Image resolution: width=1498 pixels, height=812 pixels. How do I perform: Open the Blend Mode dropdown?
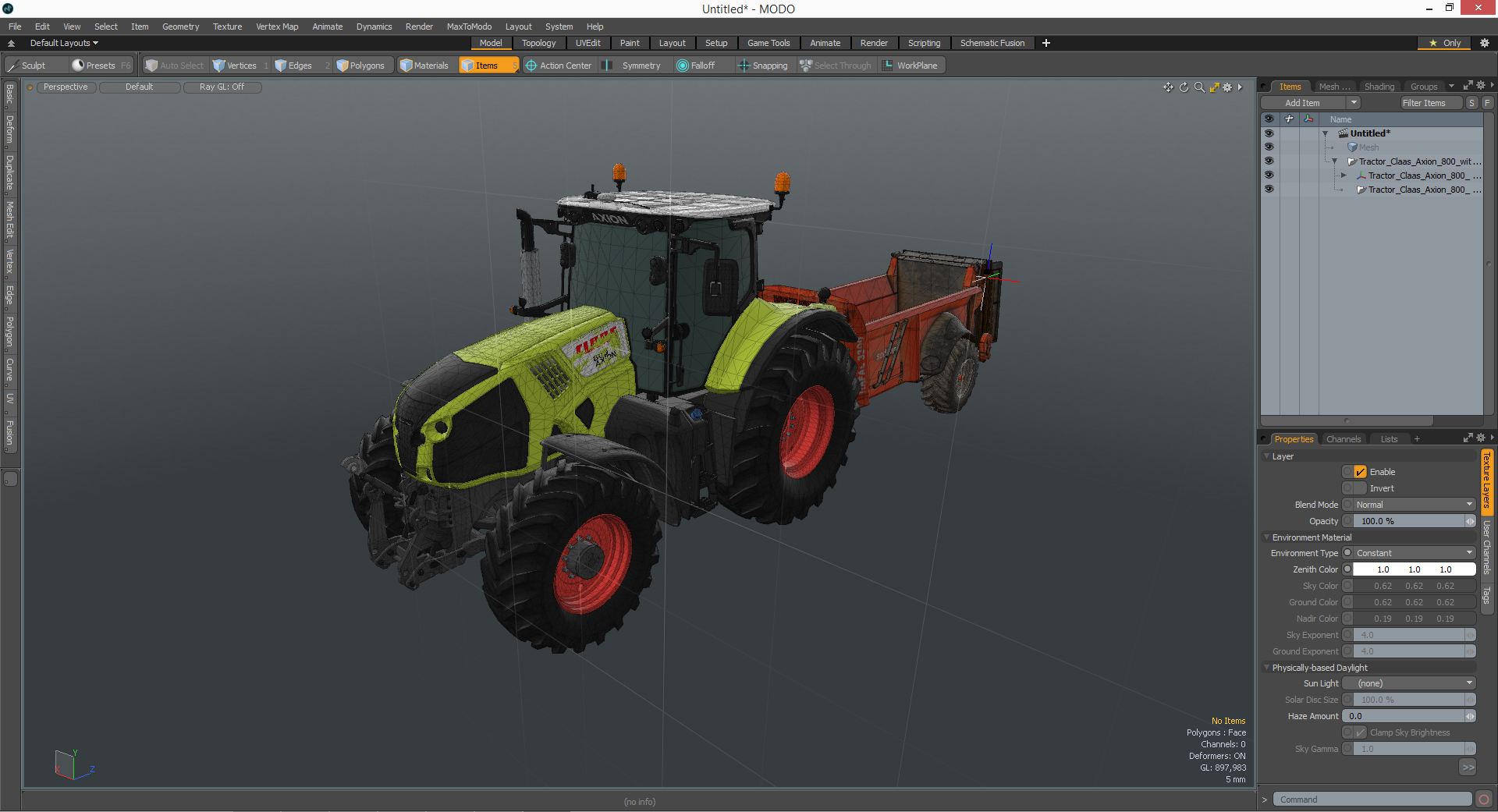tap(1413, 505)
